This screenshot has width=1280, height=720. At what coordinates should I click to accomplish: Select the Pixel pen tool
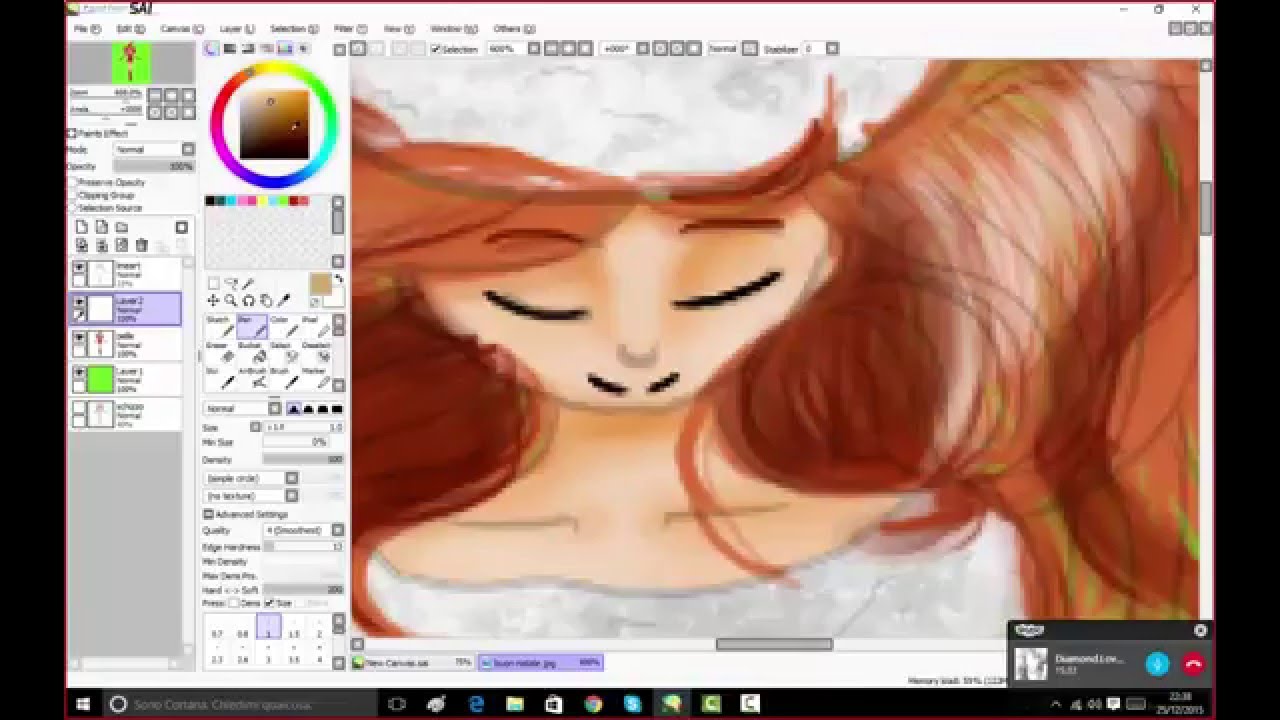314,326
